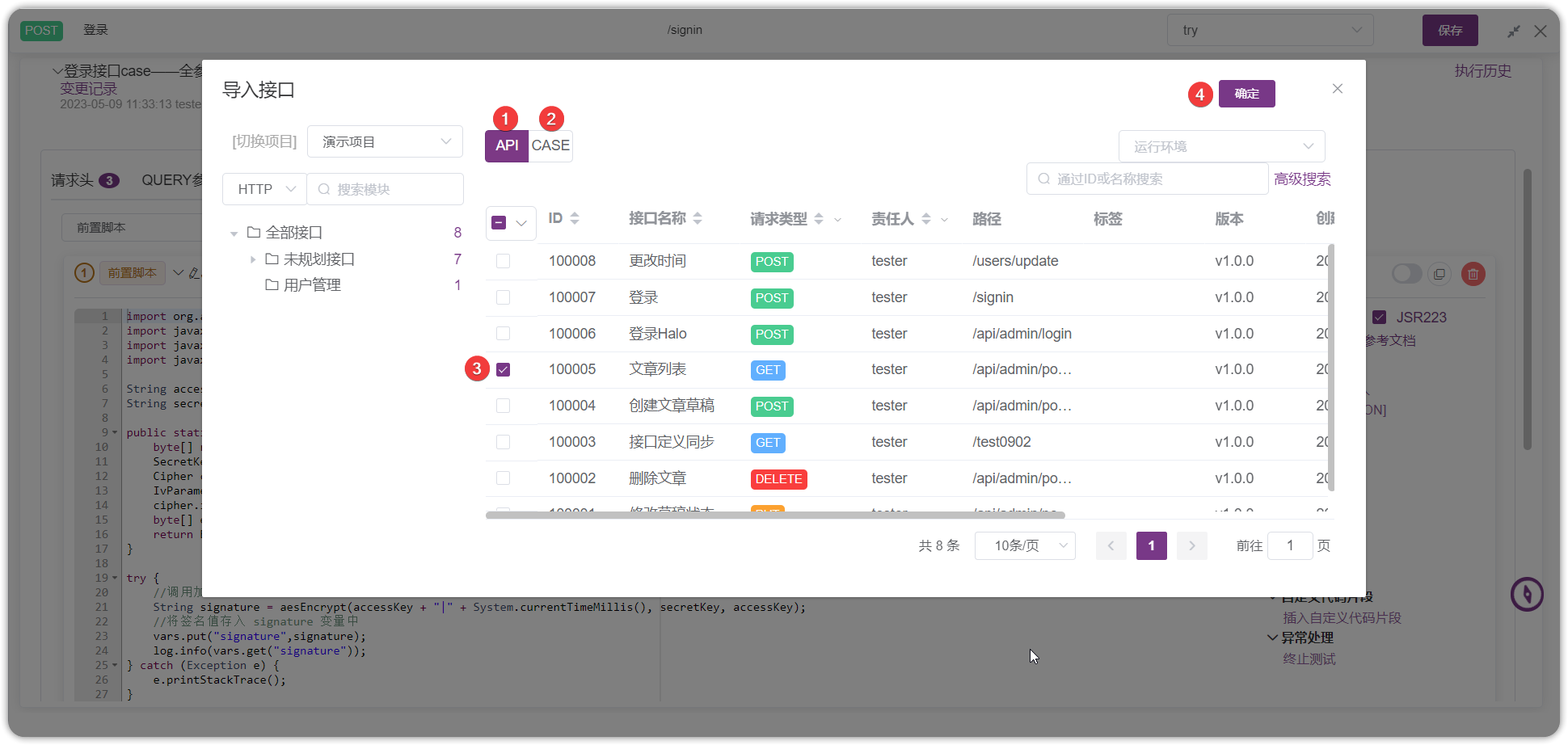Collapse the 全部接口 tree node
The height and width of the screenshot is (745, 1568).
[234, 234]
